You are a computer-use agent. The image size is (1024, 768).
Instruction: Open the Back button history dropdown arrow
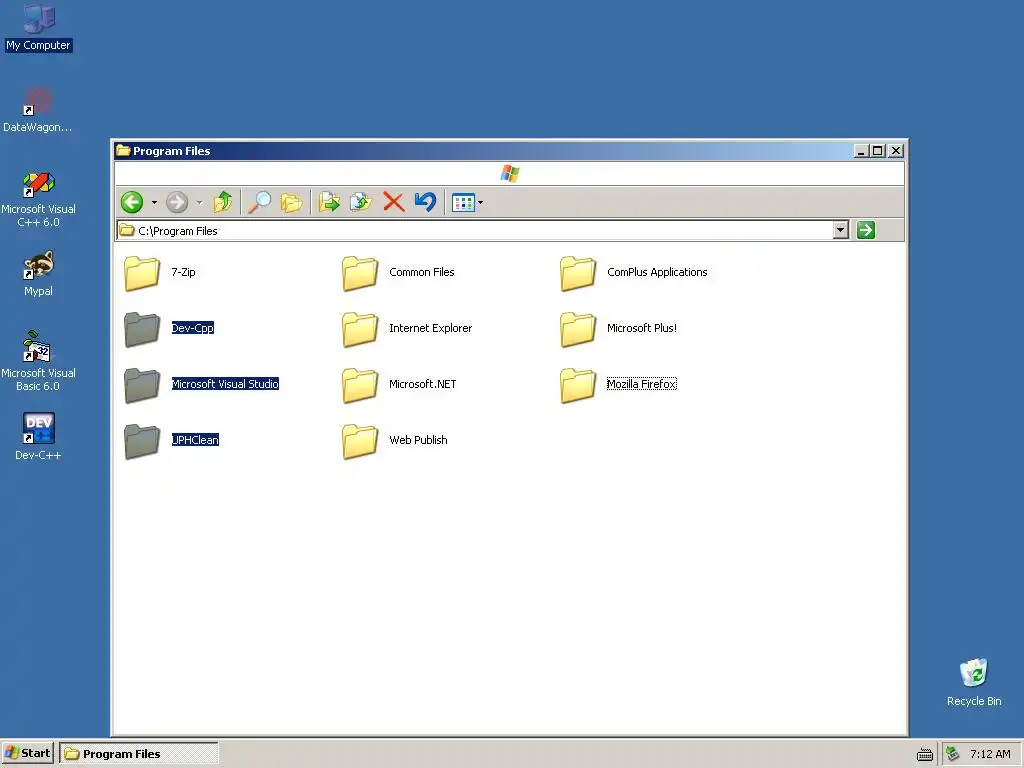coord(154,202)
